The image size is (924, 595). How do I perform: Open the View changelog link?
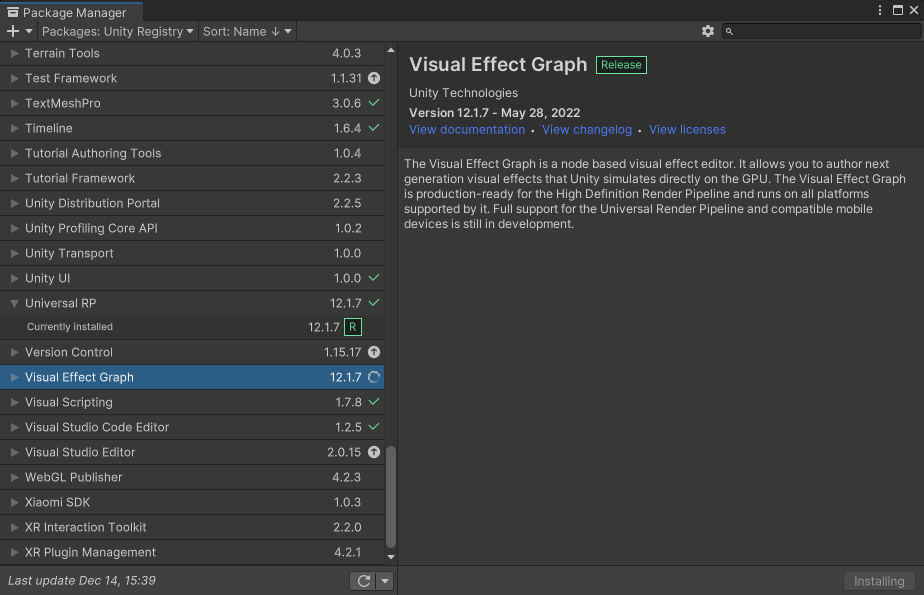coord(587,130)
